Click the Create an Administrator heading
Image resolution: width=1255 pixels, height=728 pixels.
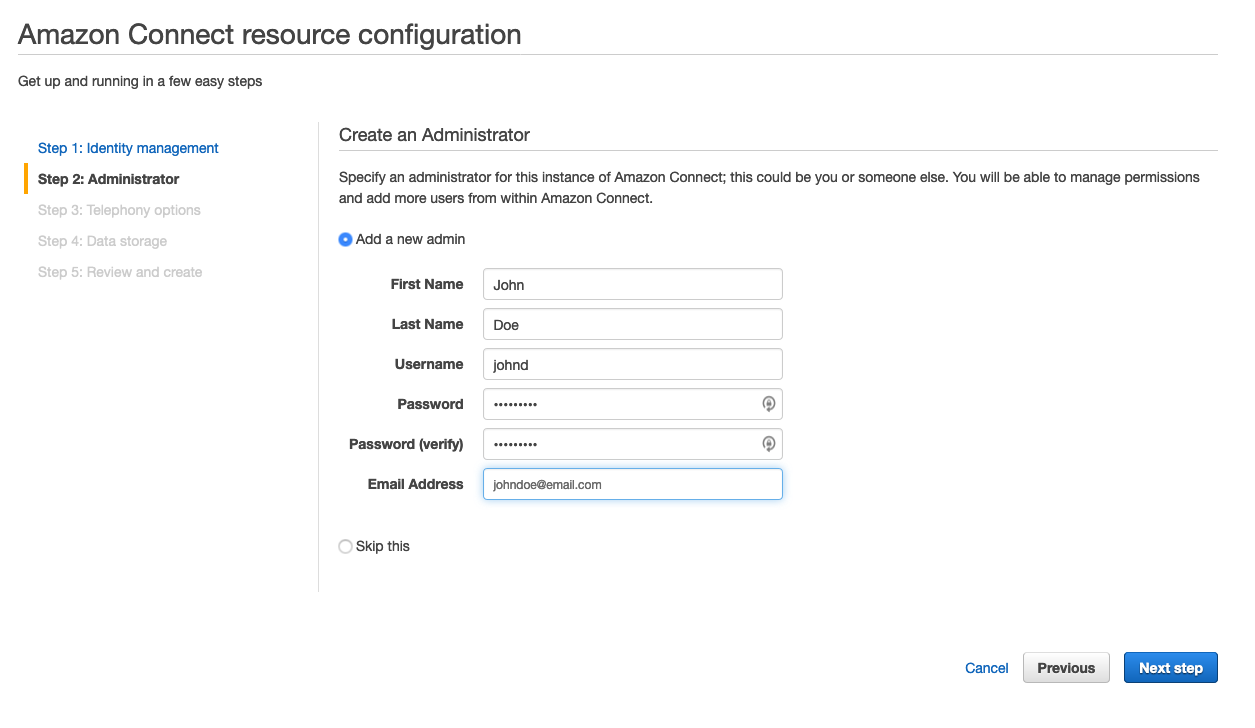pos(434,134)
